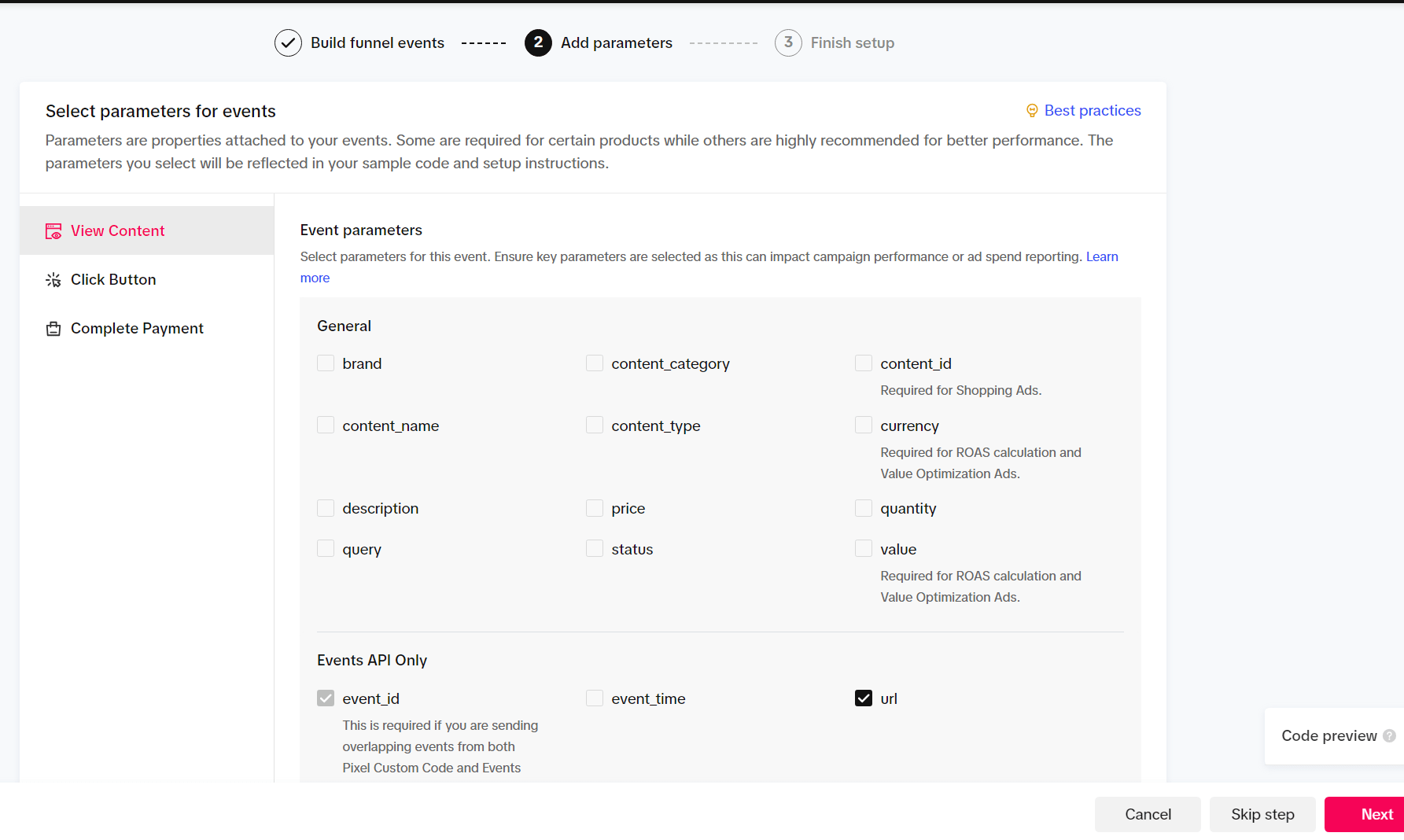
Task: Select the price parameter checkbox
Action: tap(595, 508)
